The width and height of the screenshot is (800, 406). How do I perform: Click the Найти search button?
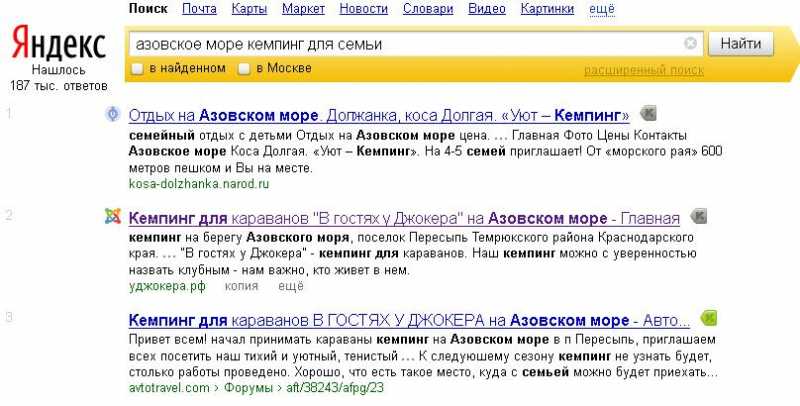click(x=741, y=44)
